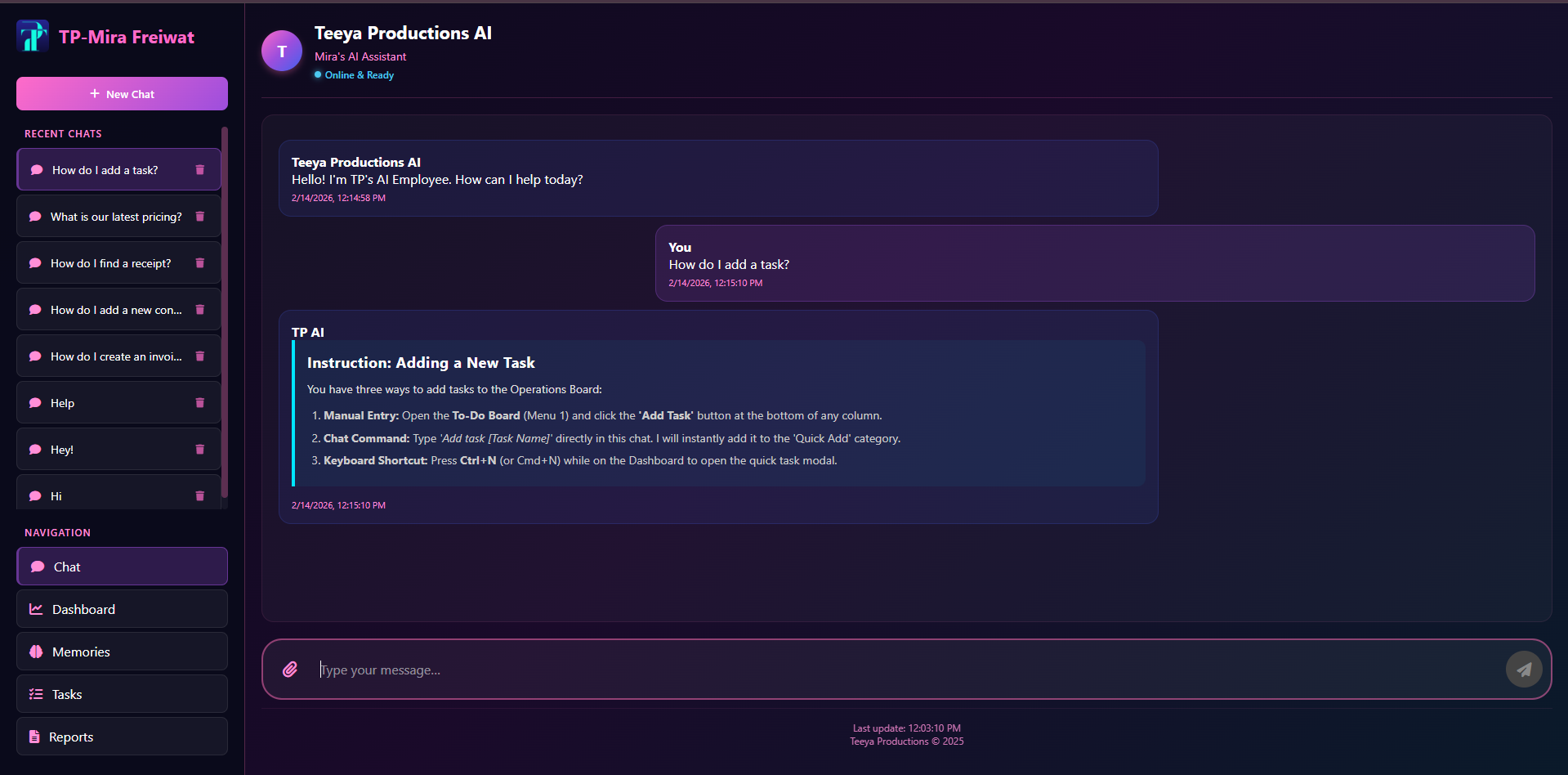Click the checklist icon beside Tasks

36,693
